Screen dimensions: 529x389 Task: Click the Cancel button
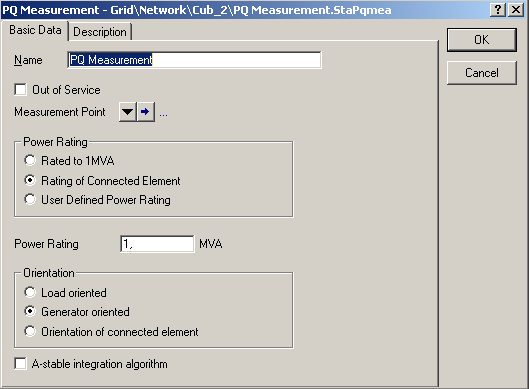pyautogui.click(x=481, y=73)
